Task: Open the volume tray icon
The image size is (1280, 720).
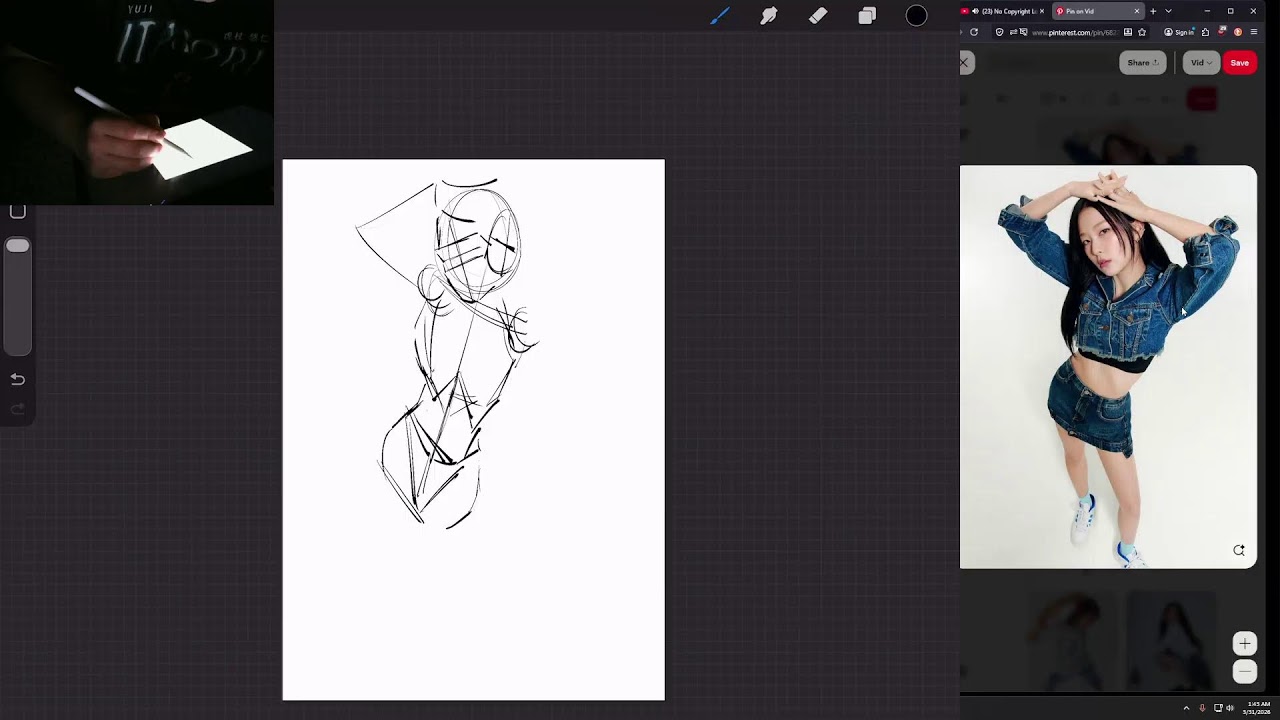Action: [x=1230, y=708]
